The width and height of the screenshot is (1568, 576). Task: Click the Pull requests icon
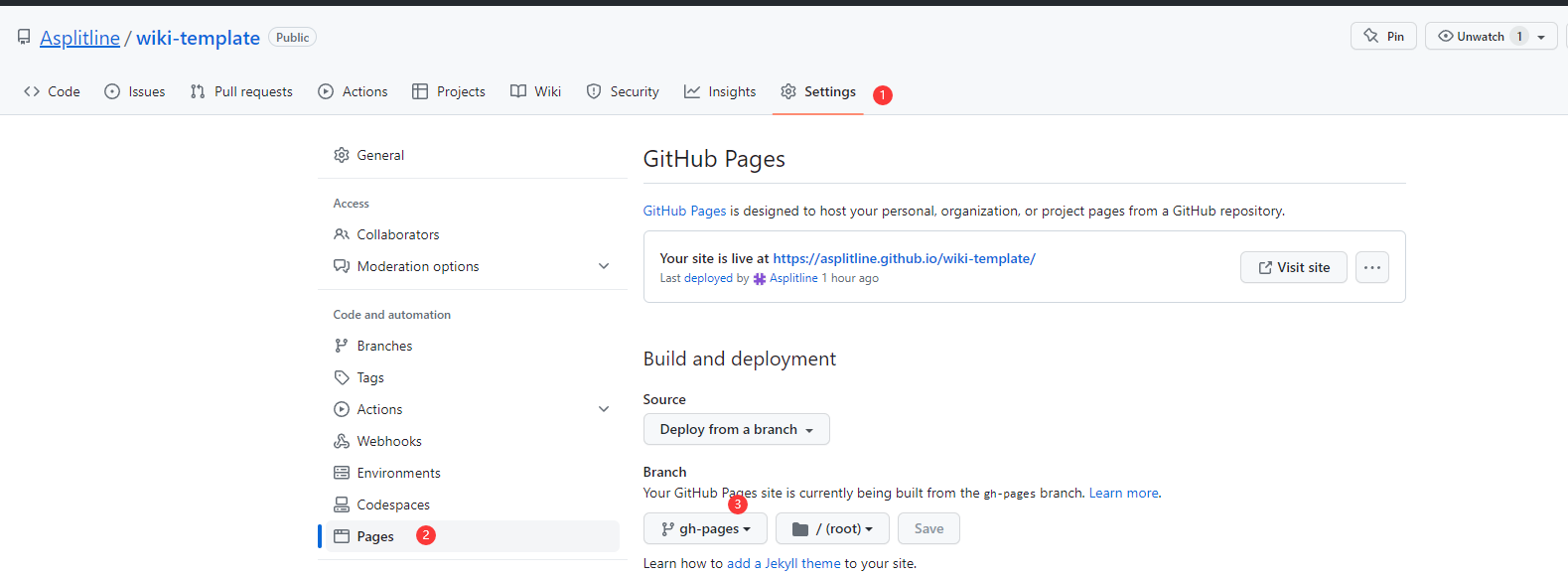(x=198, y=91)
